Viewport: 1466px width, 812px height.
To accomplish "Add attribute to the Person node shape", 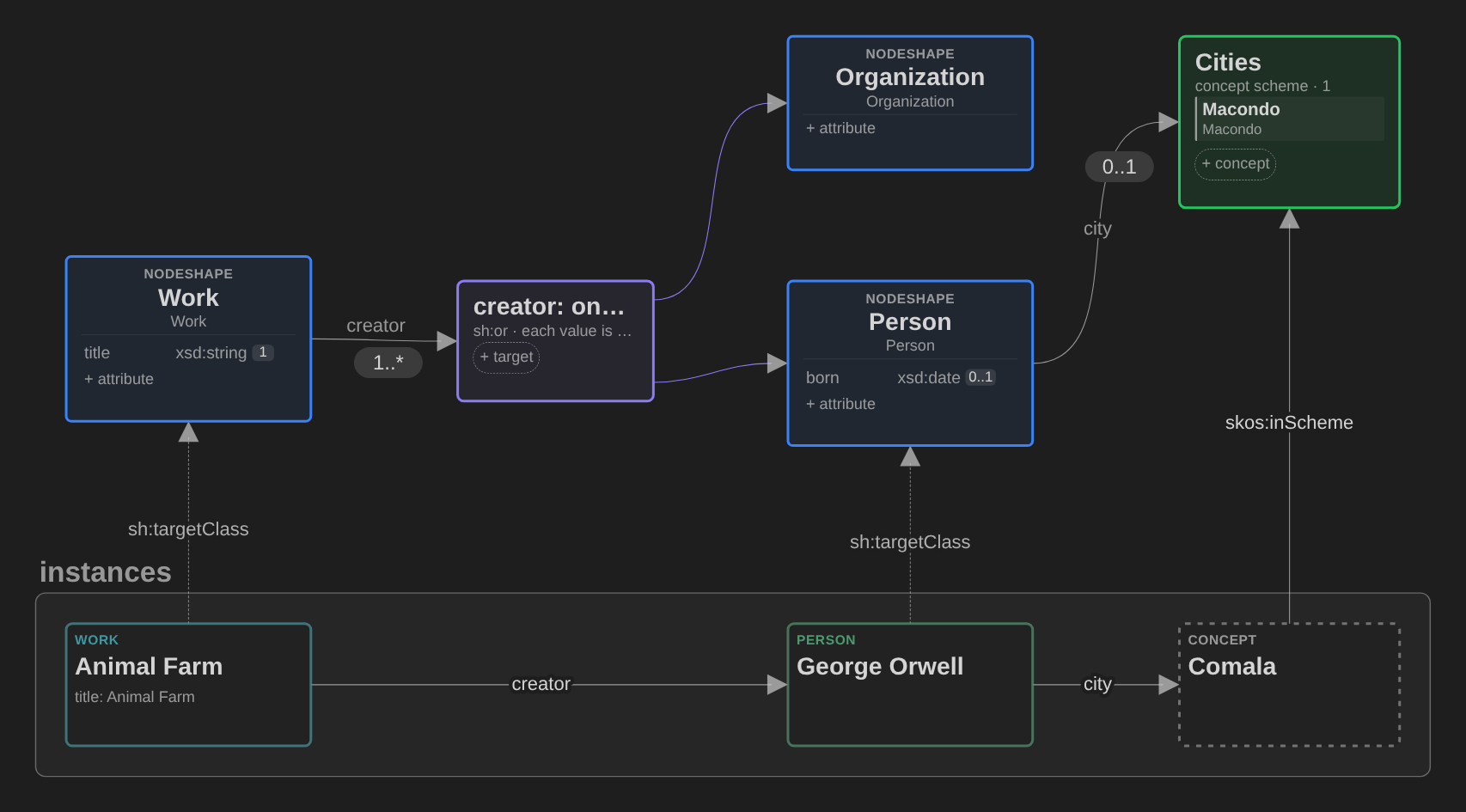I will 840,404.
